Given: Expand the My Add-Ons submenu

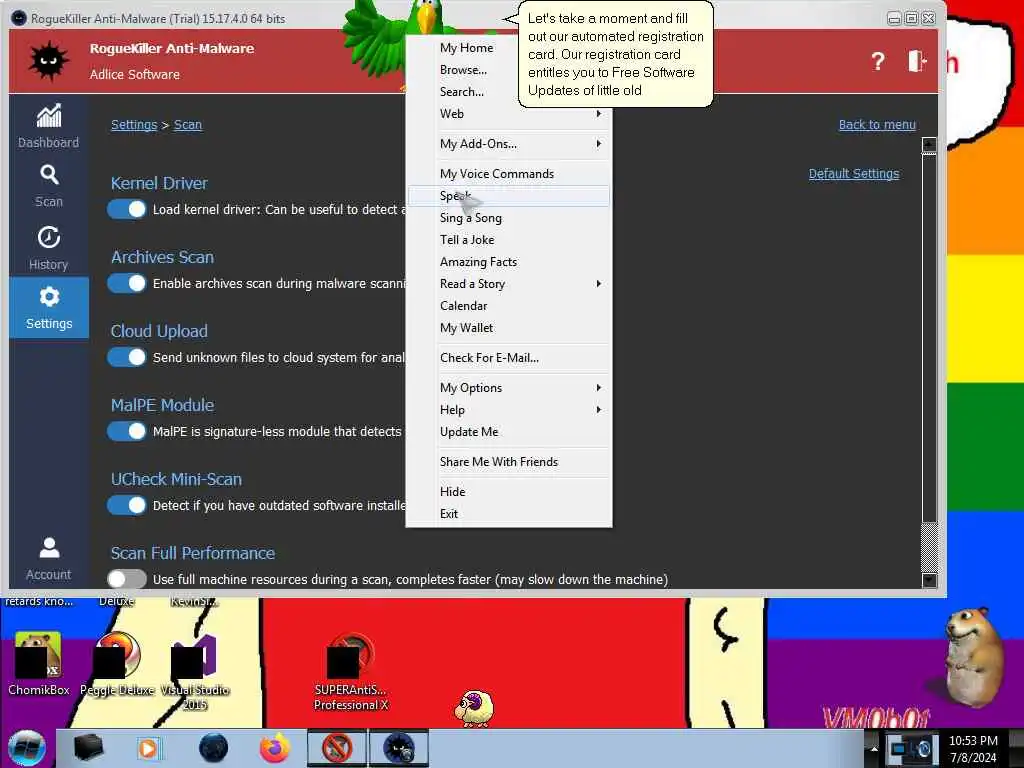Looking at the screenshot, I should 509,144.
